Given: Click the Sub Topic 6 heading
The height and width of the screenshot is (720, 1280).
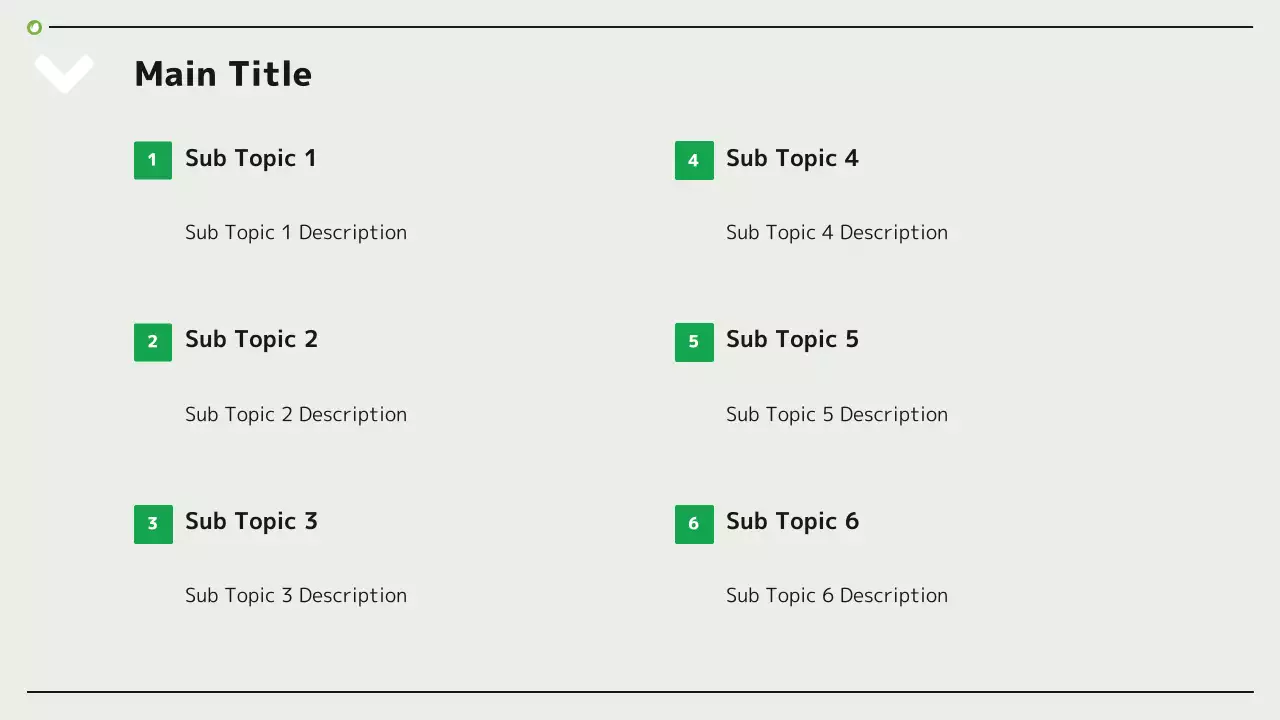Looking at the screenshot, I should coord(792,521).
